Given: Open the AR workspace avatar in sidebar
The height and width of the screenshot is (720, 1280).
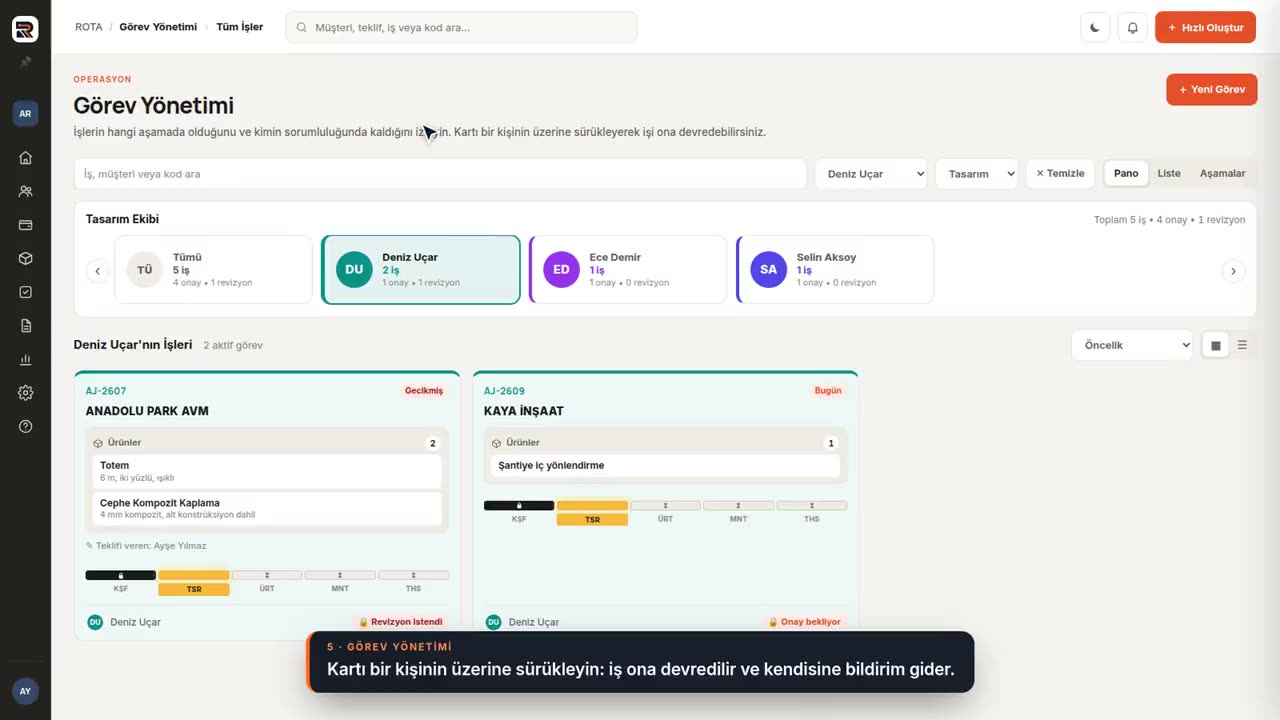Looking at the screenshot, I should [25, 113].
